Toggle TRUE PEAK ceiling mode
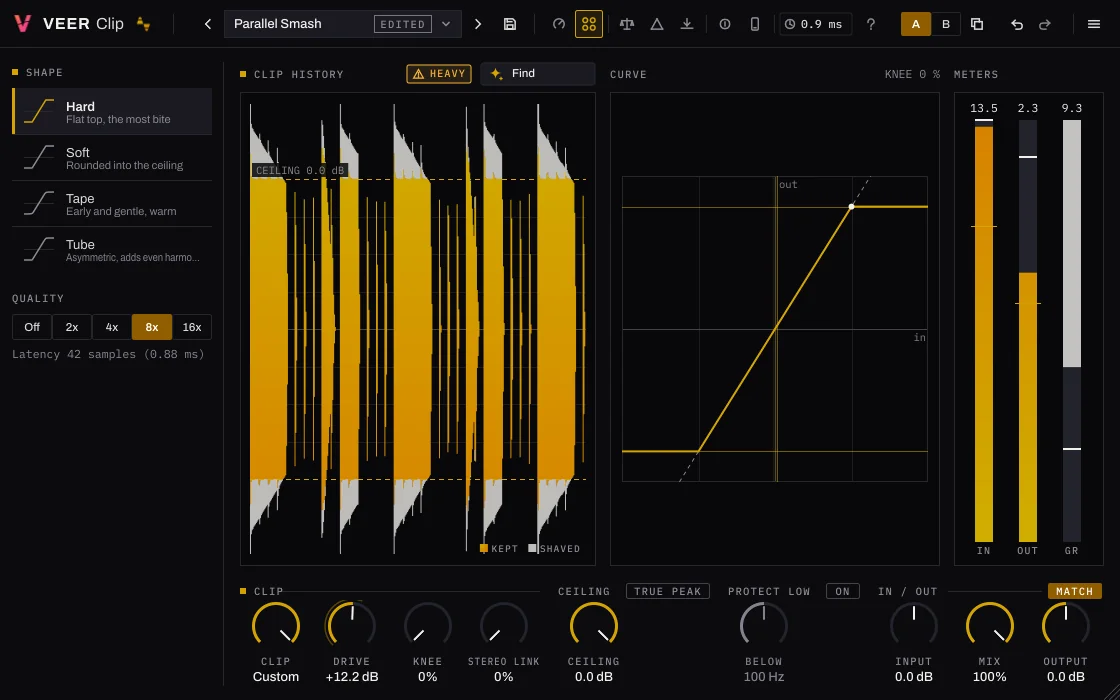The width and height of the screenshot is (1120, 700). coord(668,591)
